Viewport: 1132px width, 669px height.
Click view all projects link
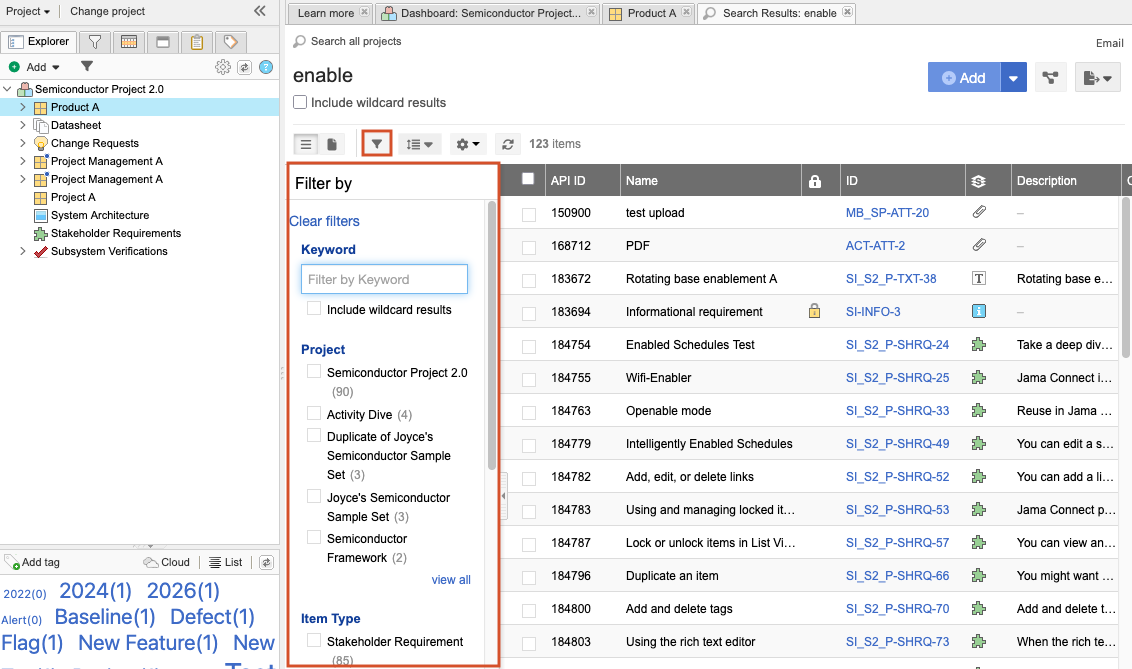pyautogui.click(x=451, y=580)
